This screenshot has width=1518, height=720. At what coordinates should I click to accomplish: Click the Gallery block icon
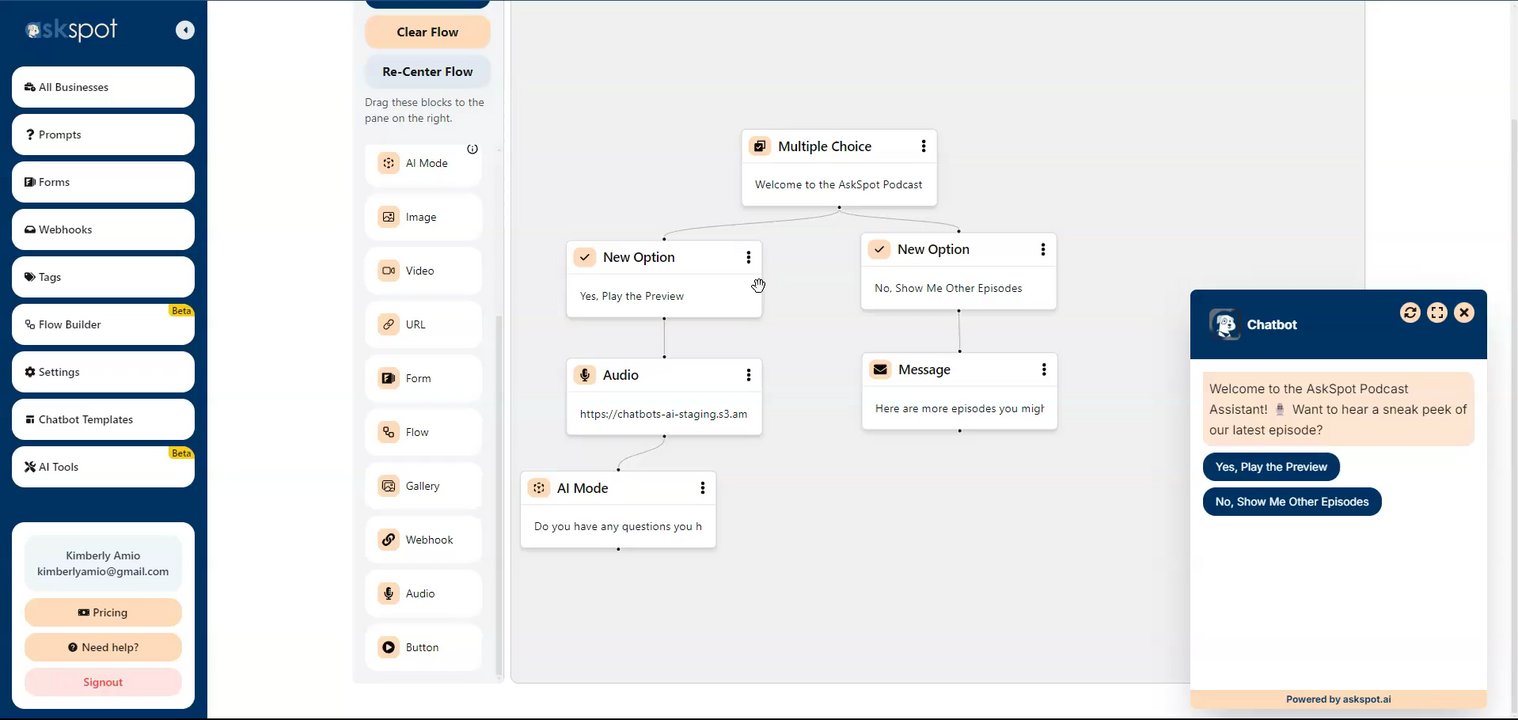coord(388,486)
